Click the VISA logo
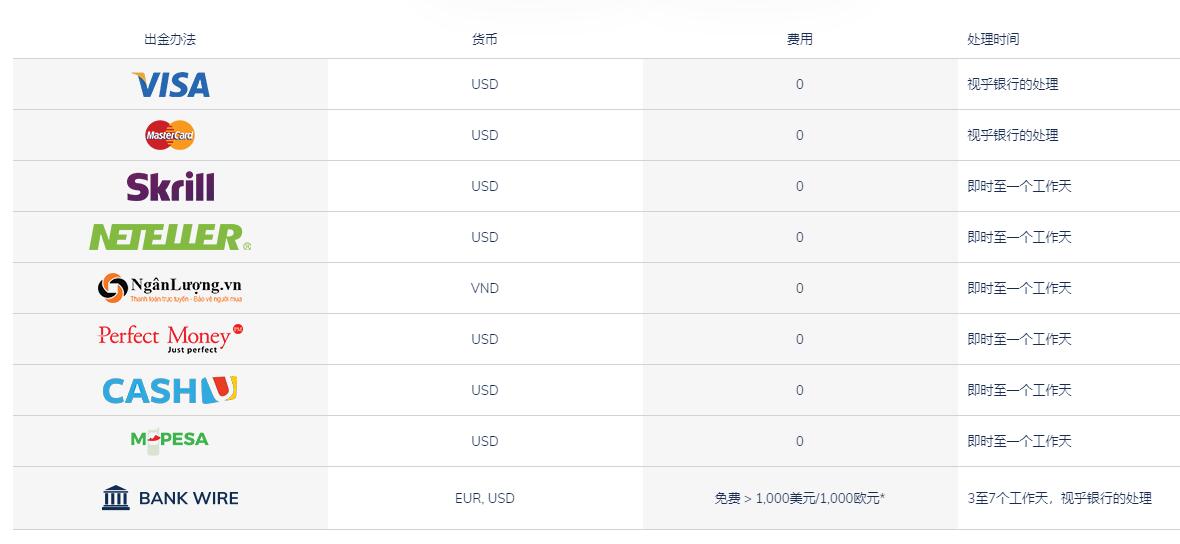Viewport: 1180px width, 544px height. tap(171, 84)
